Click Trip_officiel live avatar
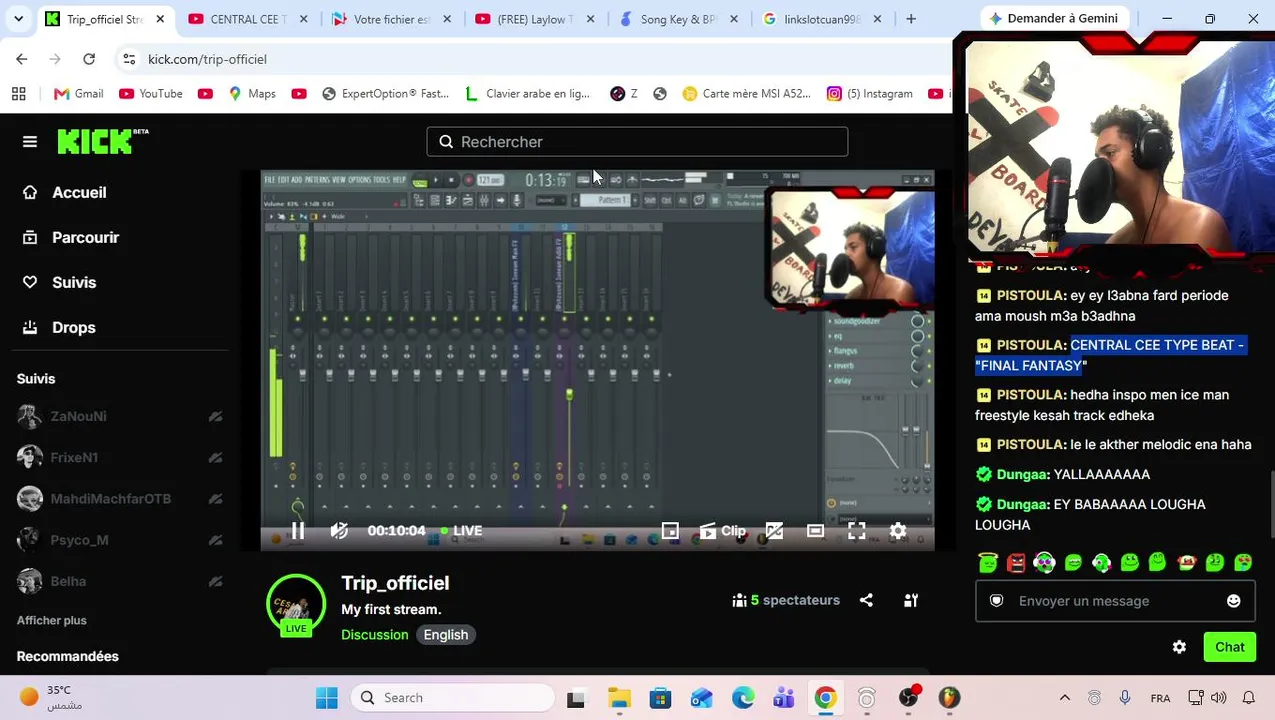1275x720 pixels. [x=296, y=605]
